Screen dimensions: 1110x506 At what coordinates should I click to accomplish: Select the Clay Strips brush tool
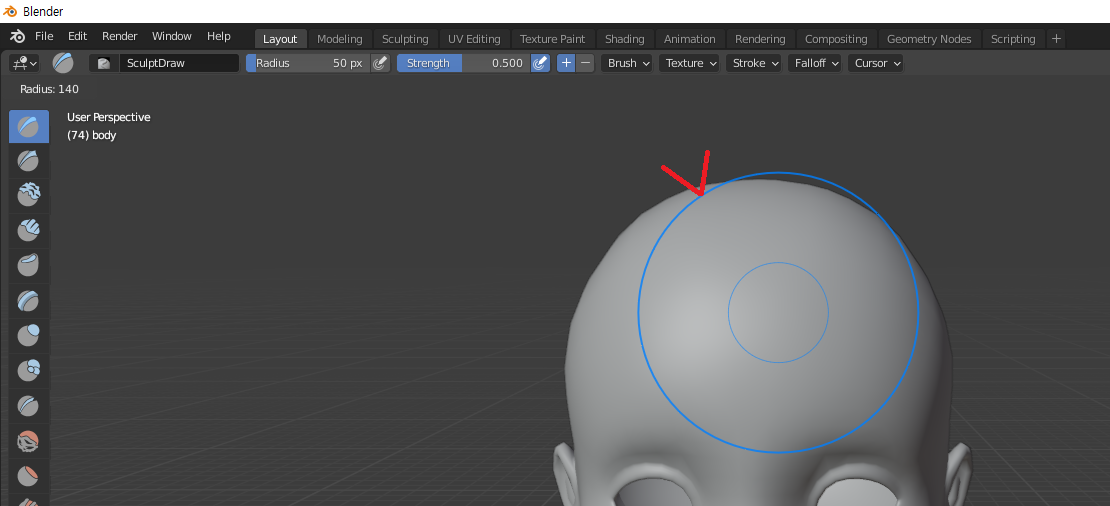coord(29,230)
